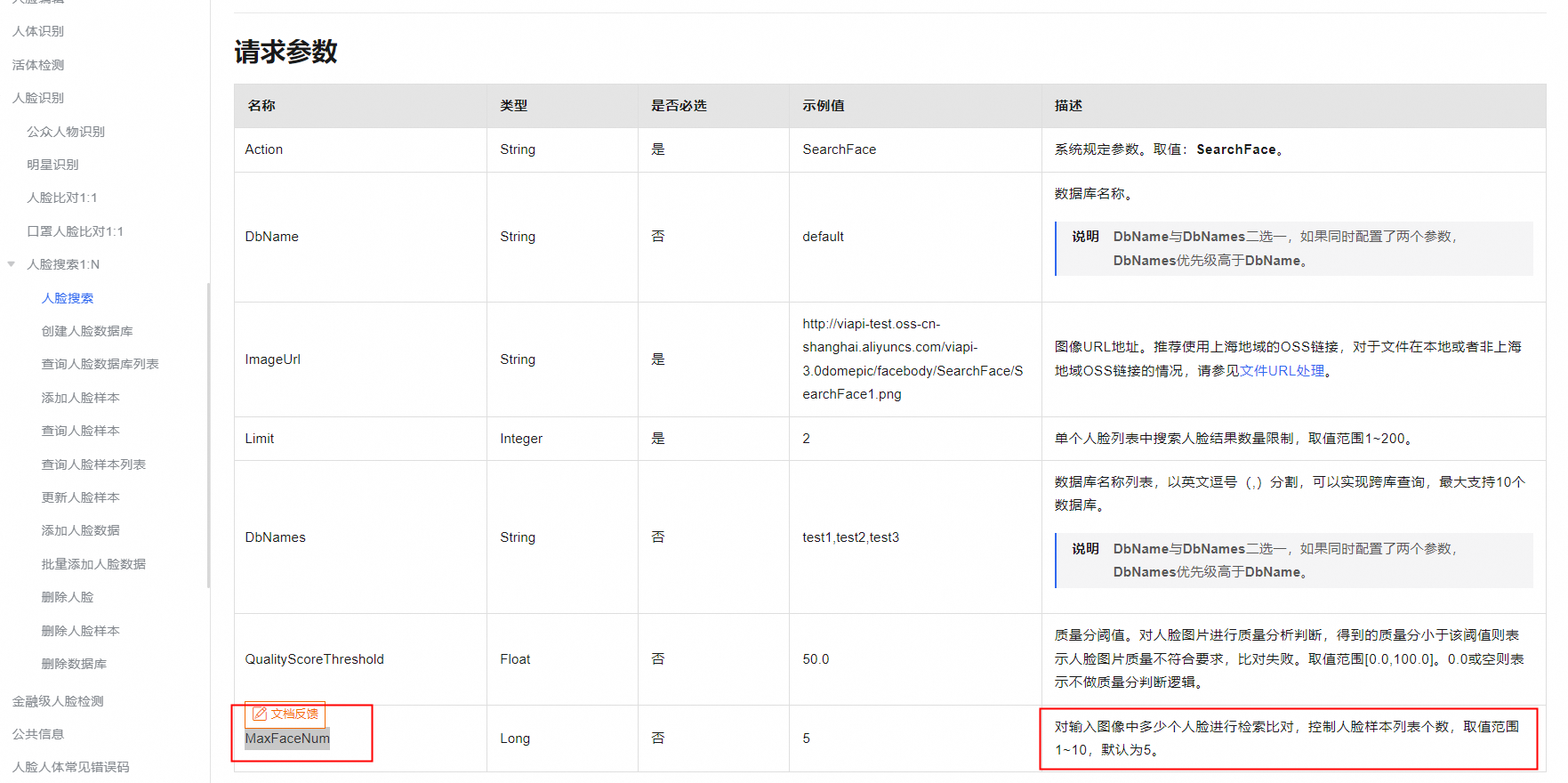This screenshot has height=783, width=1568.
Task: Open the 活体检测 sidebar section
Action: tap(38, 65)
